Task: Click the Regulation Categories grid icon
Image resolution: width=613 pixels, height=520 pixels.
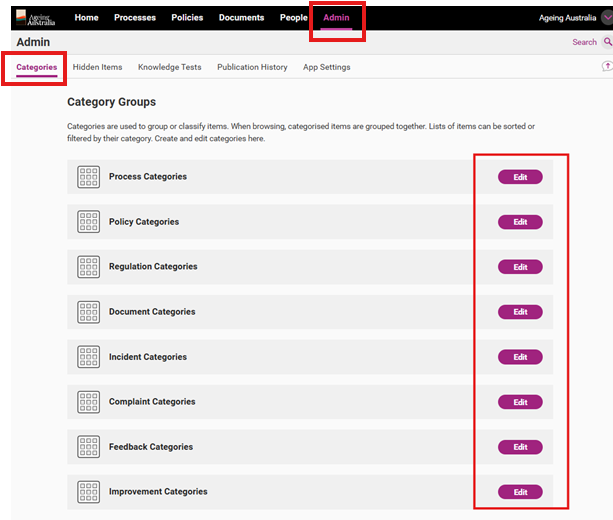Action: click(x=89, y=267)
